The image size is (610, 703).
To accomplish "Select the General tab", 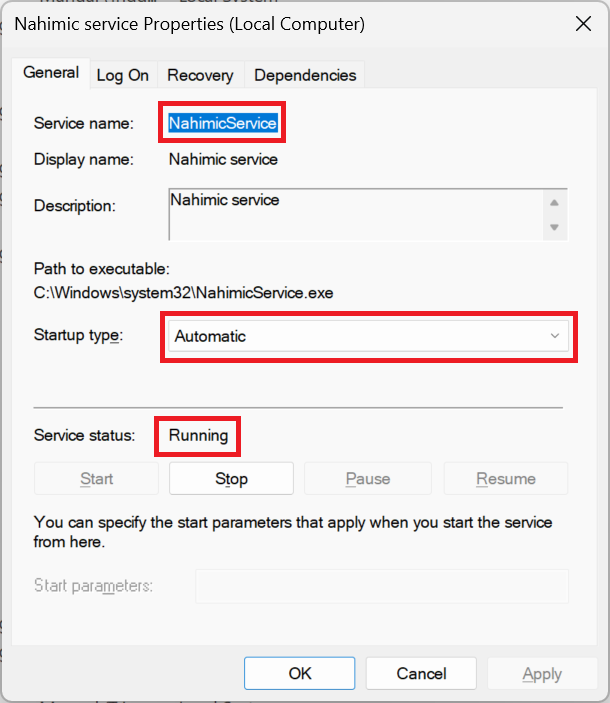I will click(51, 73).
